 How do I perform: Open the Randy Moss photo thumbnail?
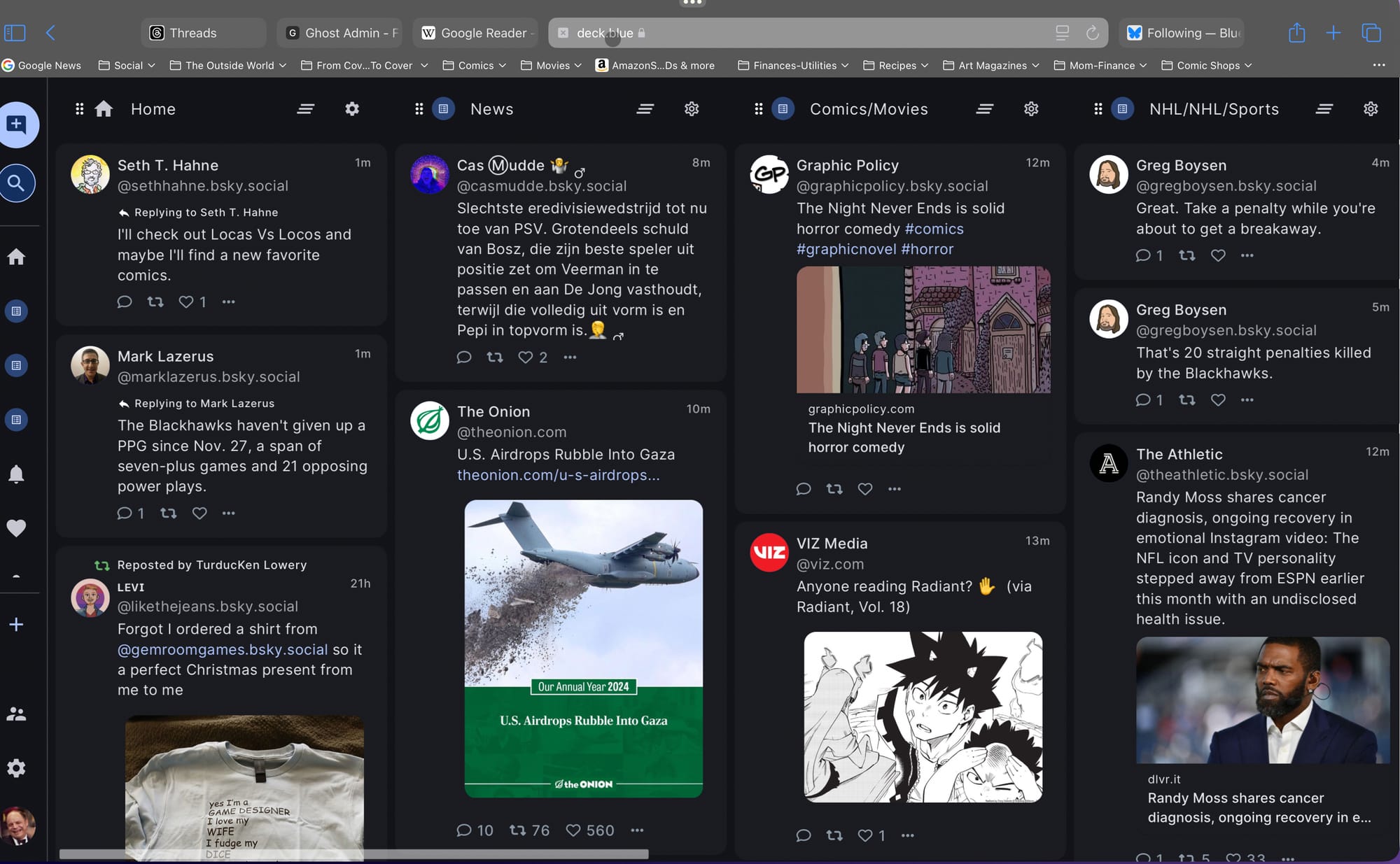coord(1263,700)
